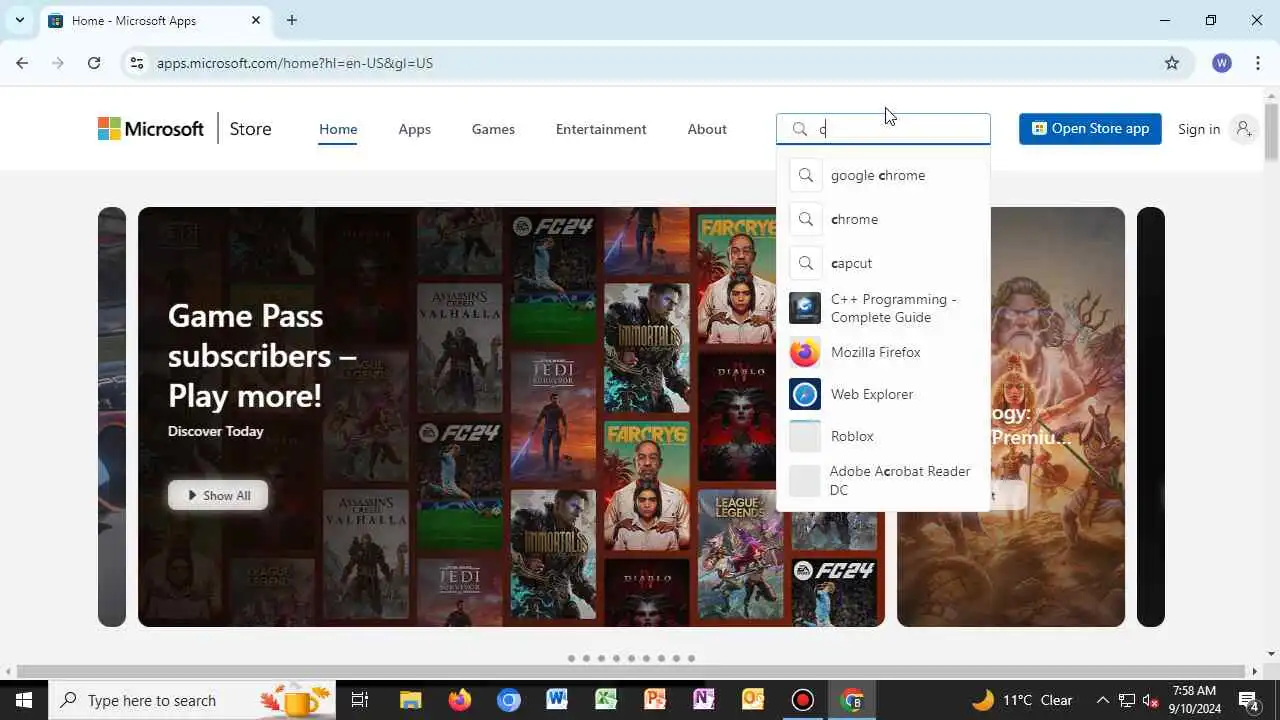Click the Discover Today text
Viewport: 1280px width, 720px height.
(216, 431)
